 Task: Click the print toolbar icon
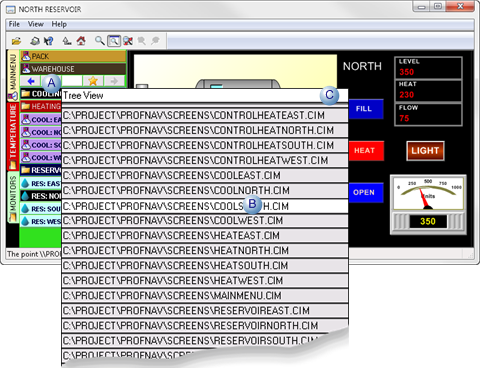coord(35,41)
